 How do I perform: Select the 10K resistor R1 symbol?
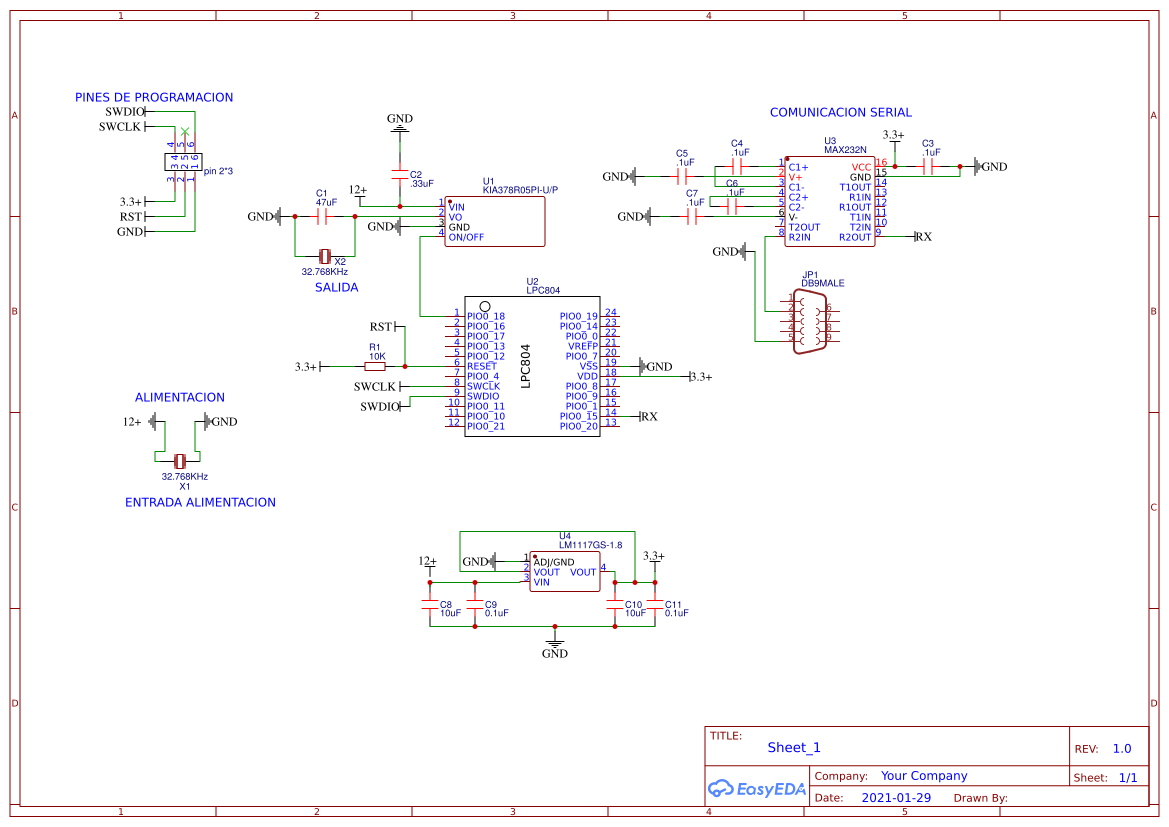point(375,366)
